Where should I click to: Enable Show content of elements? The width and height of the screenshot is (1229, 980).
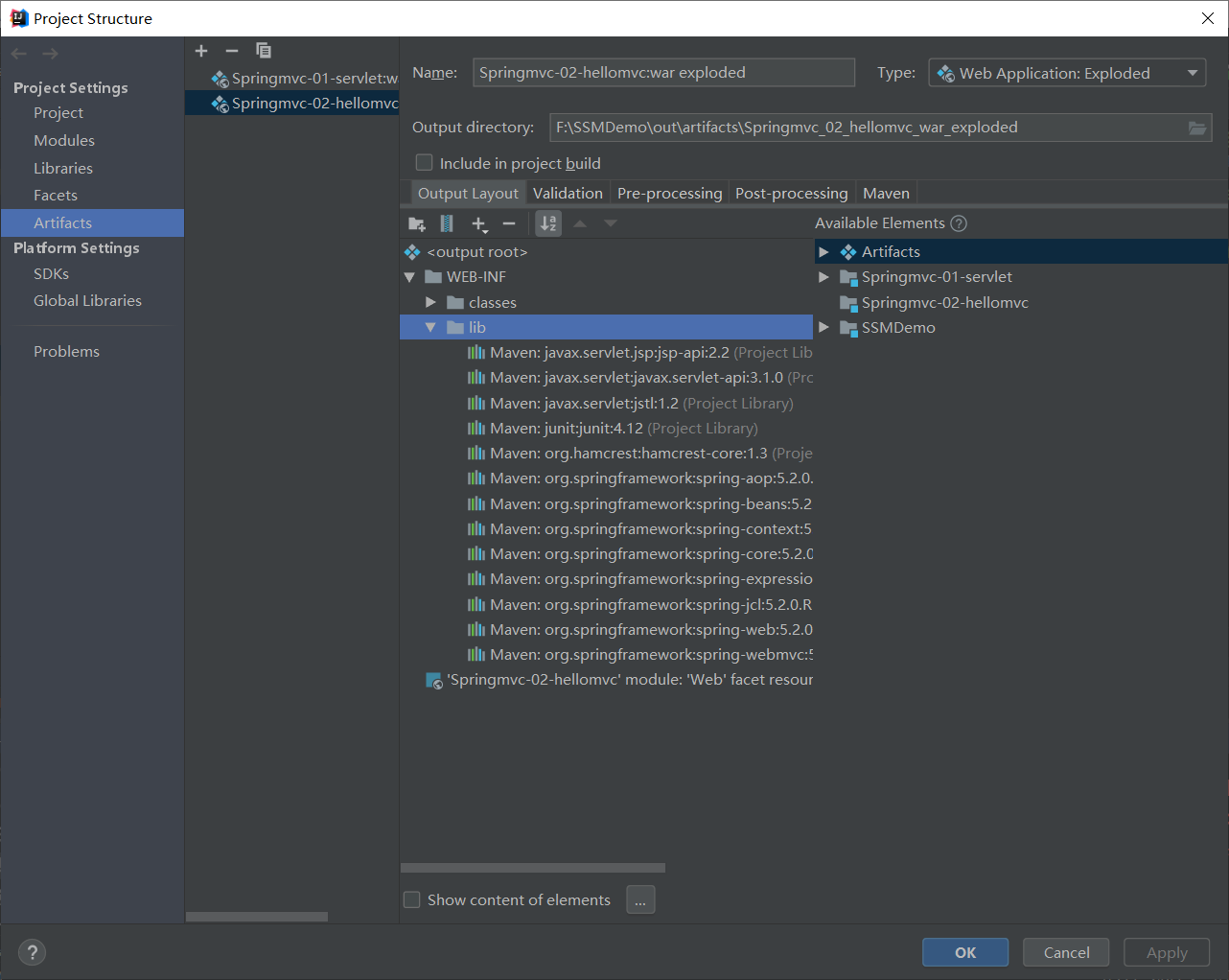click(412, 899)
